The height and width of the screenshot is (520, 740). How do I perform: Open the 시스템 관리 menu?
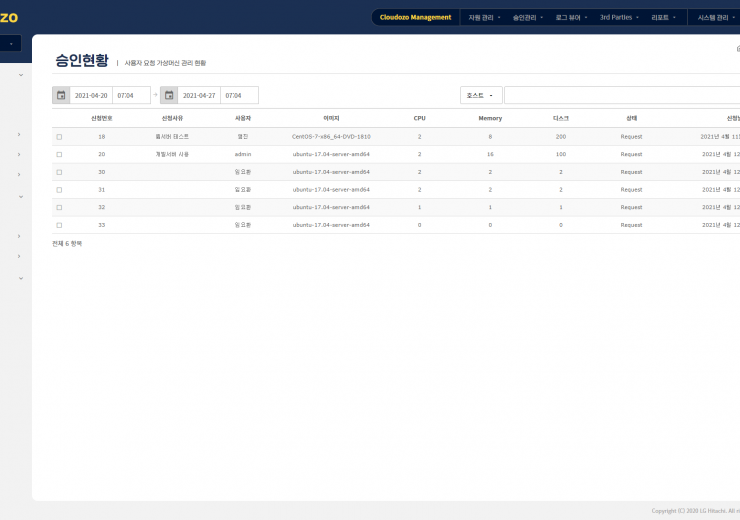coord(716,17)
